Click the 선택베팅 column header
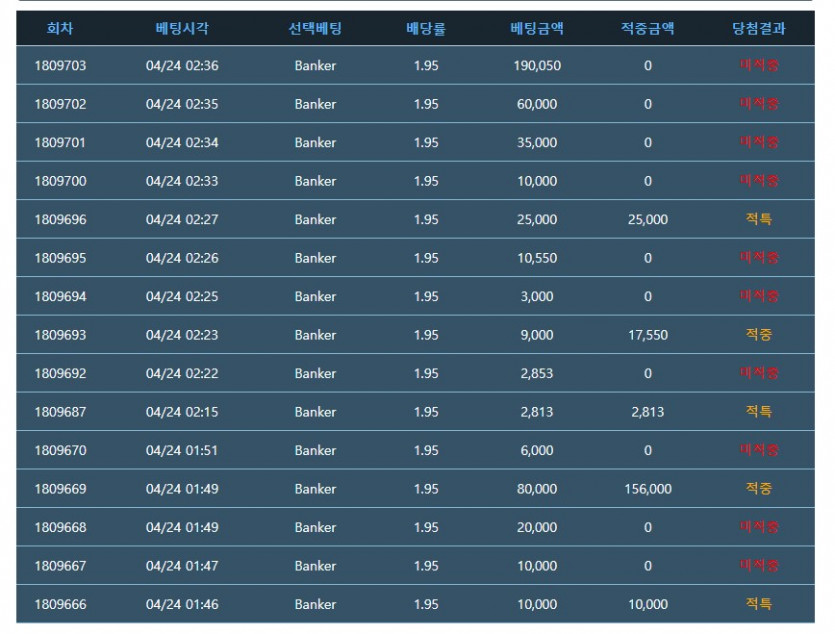 tap(315, 28)
